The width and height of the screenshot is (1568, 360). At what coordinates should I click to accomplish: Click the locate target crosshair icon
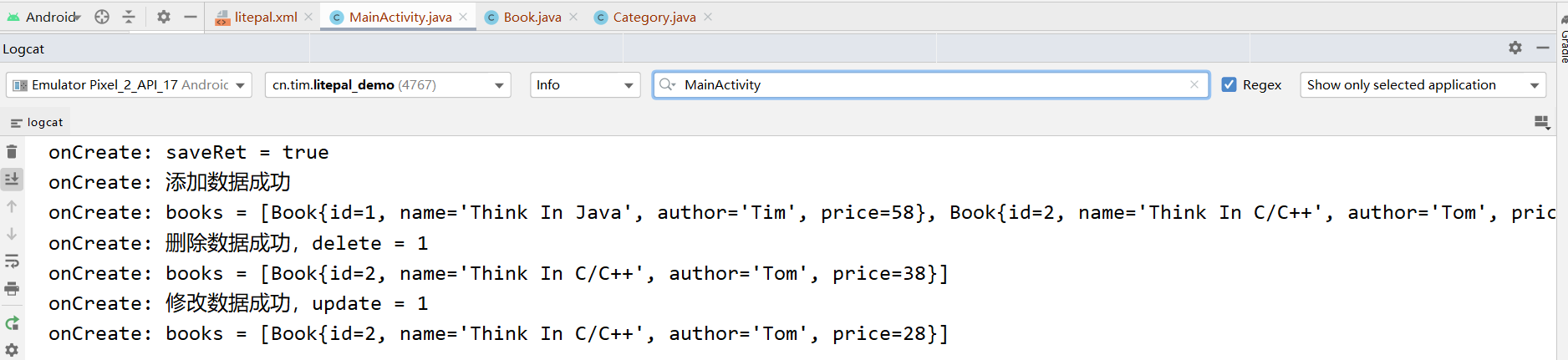coord(102,17)
